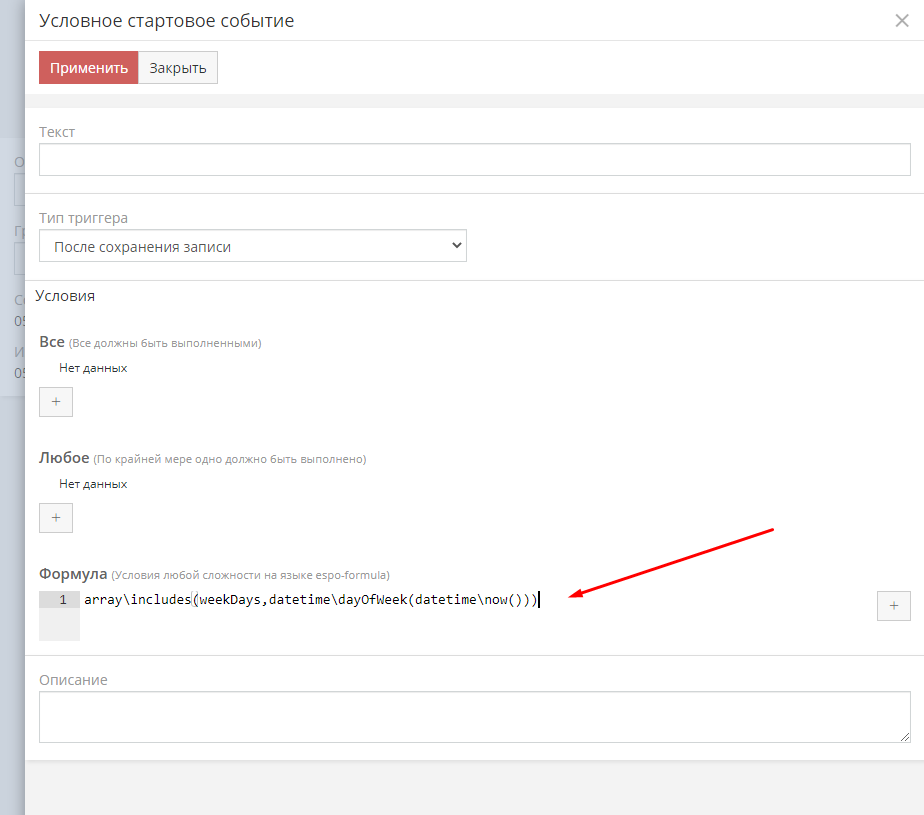Close the dialog with the X icon
This screenshot has width=924, height=815.
tap(901, 21)
